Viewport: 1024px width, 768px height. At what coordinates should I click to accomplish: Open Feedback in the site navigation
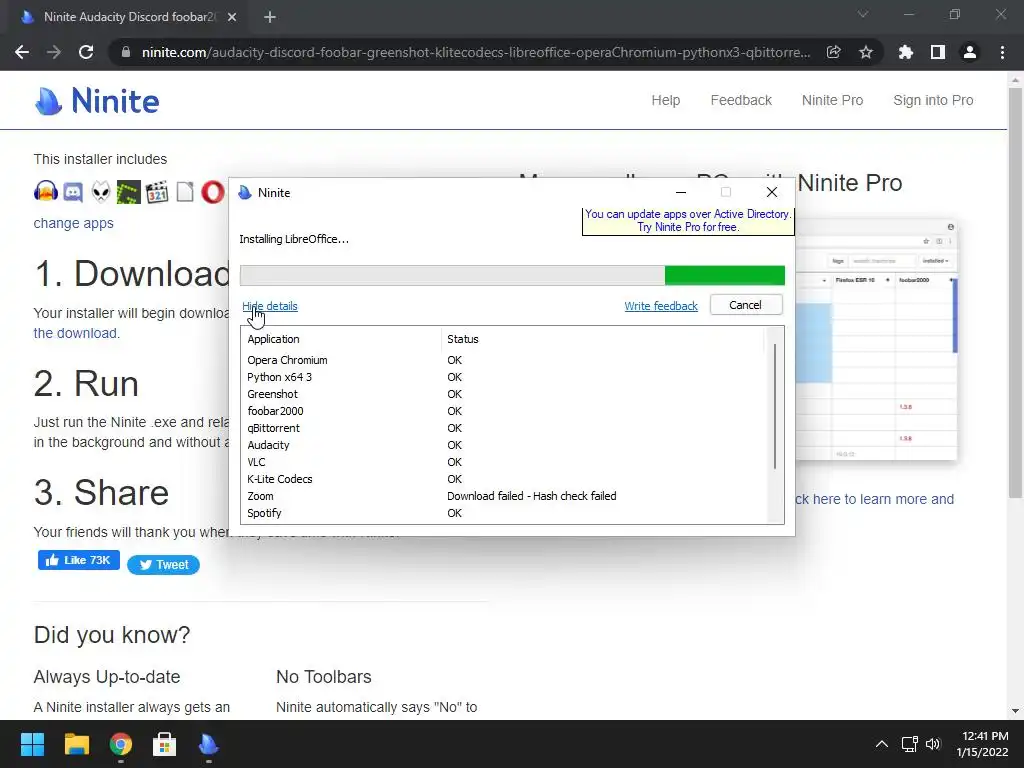(x=741, y=101)
